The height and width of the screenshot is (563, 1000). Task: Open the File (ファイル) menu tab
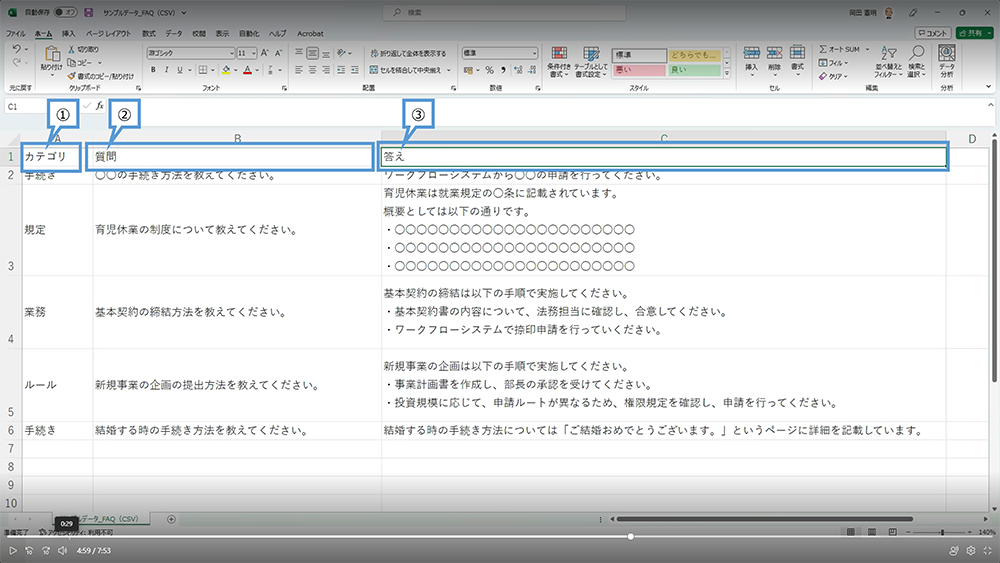[16, 33]
